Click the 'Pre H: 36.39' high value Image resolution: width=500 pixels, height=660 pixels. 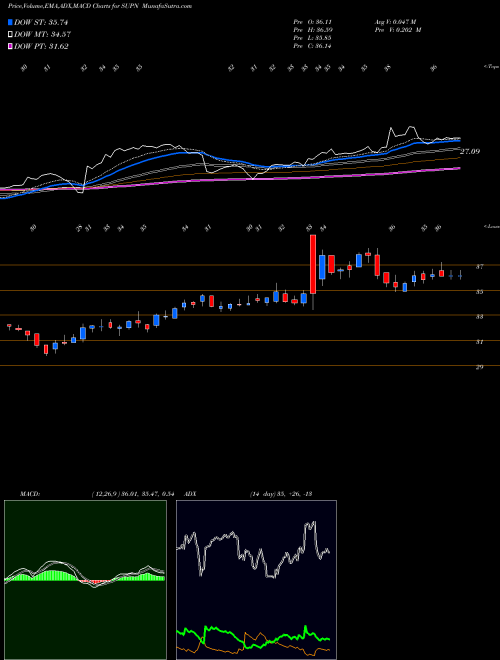[x=312, y=30]
